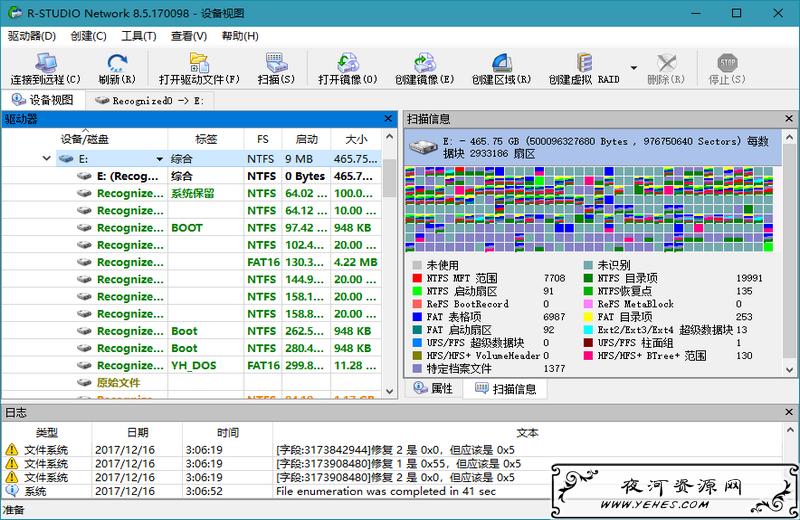Click NTFS MFT 范围 red color swatch
The height and width of the screenshot is (520, 800).
click(417, 278)
